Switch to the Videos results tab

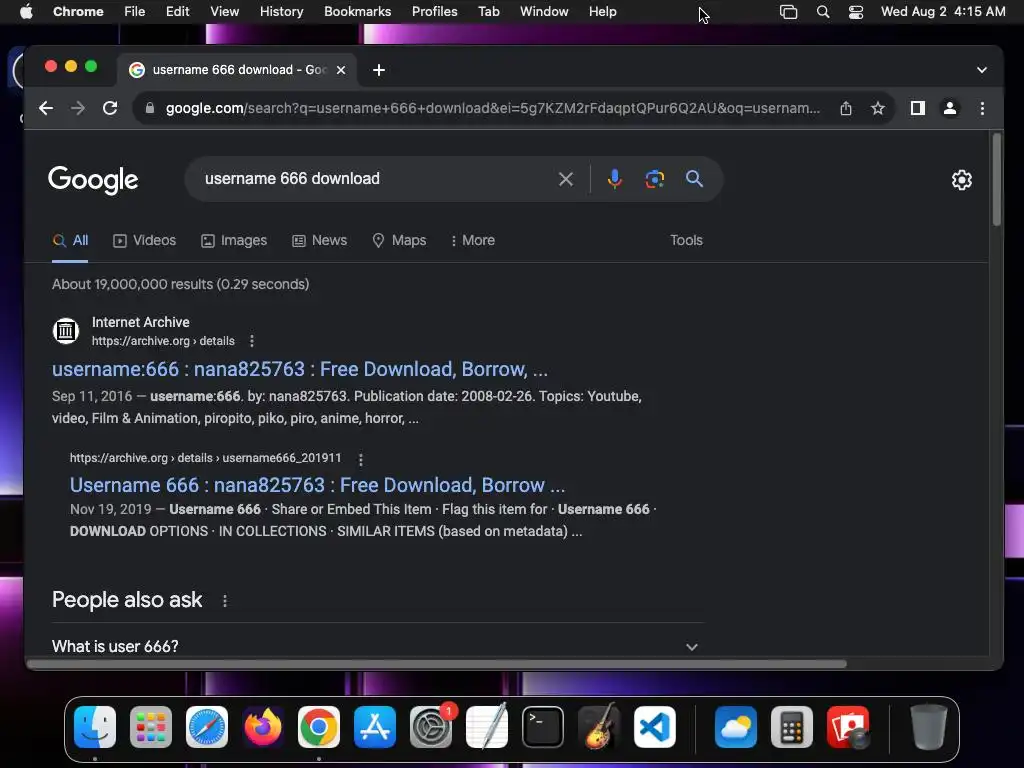[x=145, y=240]
